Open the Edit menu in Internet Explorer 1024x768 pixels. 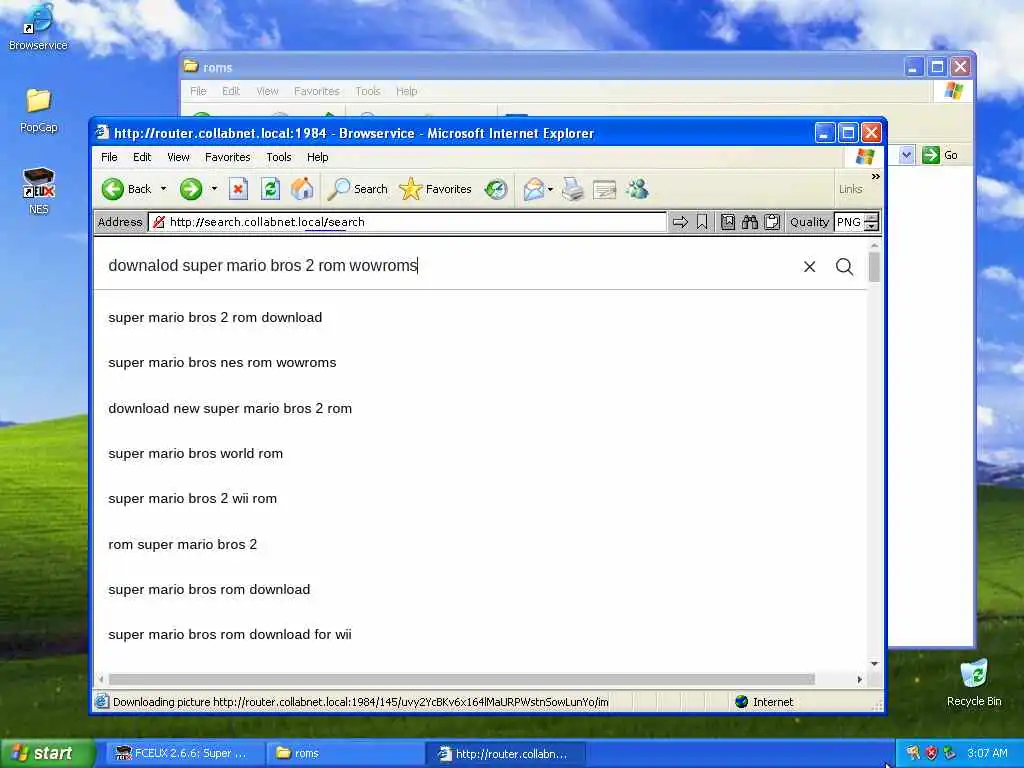pyautogui.click(x=142, y=157)
